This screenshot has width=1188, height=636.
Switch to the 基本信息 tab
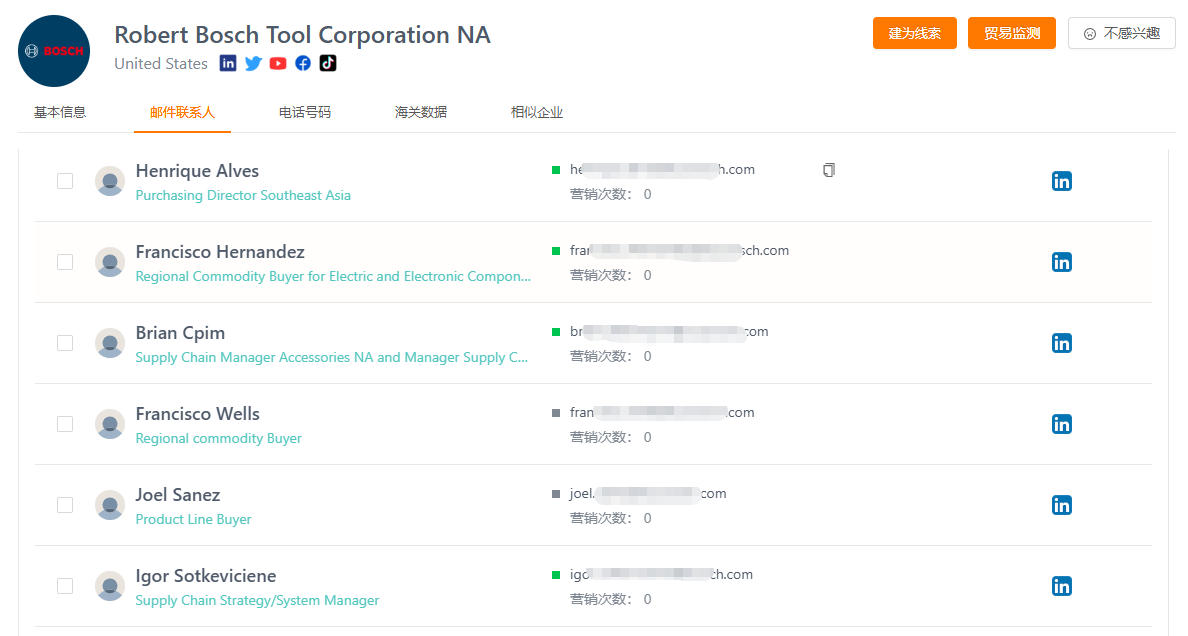coord(60,112)
